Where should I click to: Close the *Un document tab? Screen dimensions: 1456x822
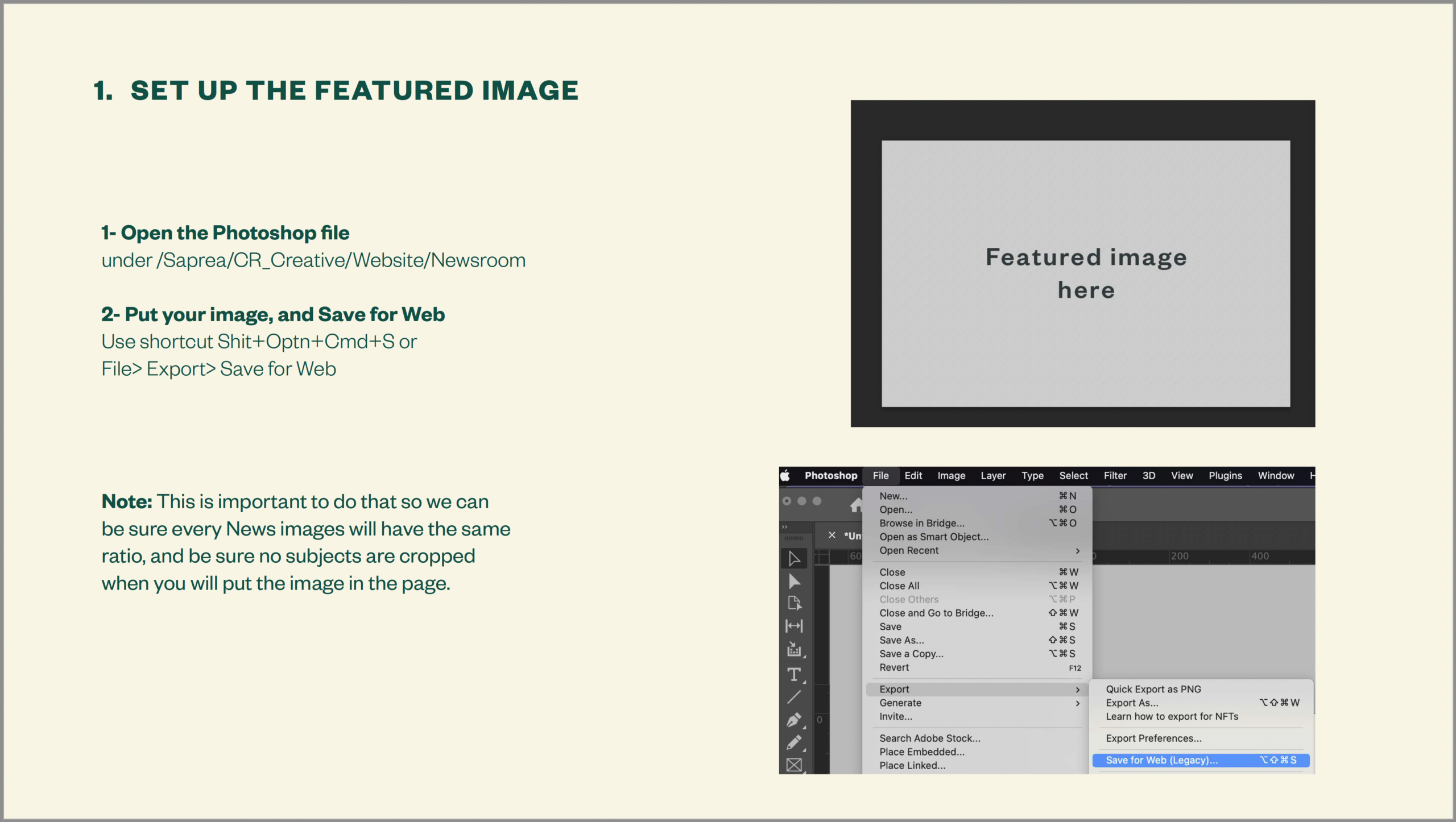point(832,535)
